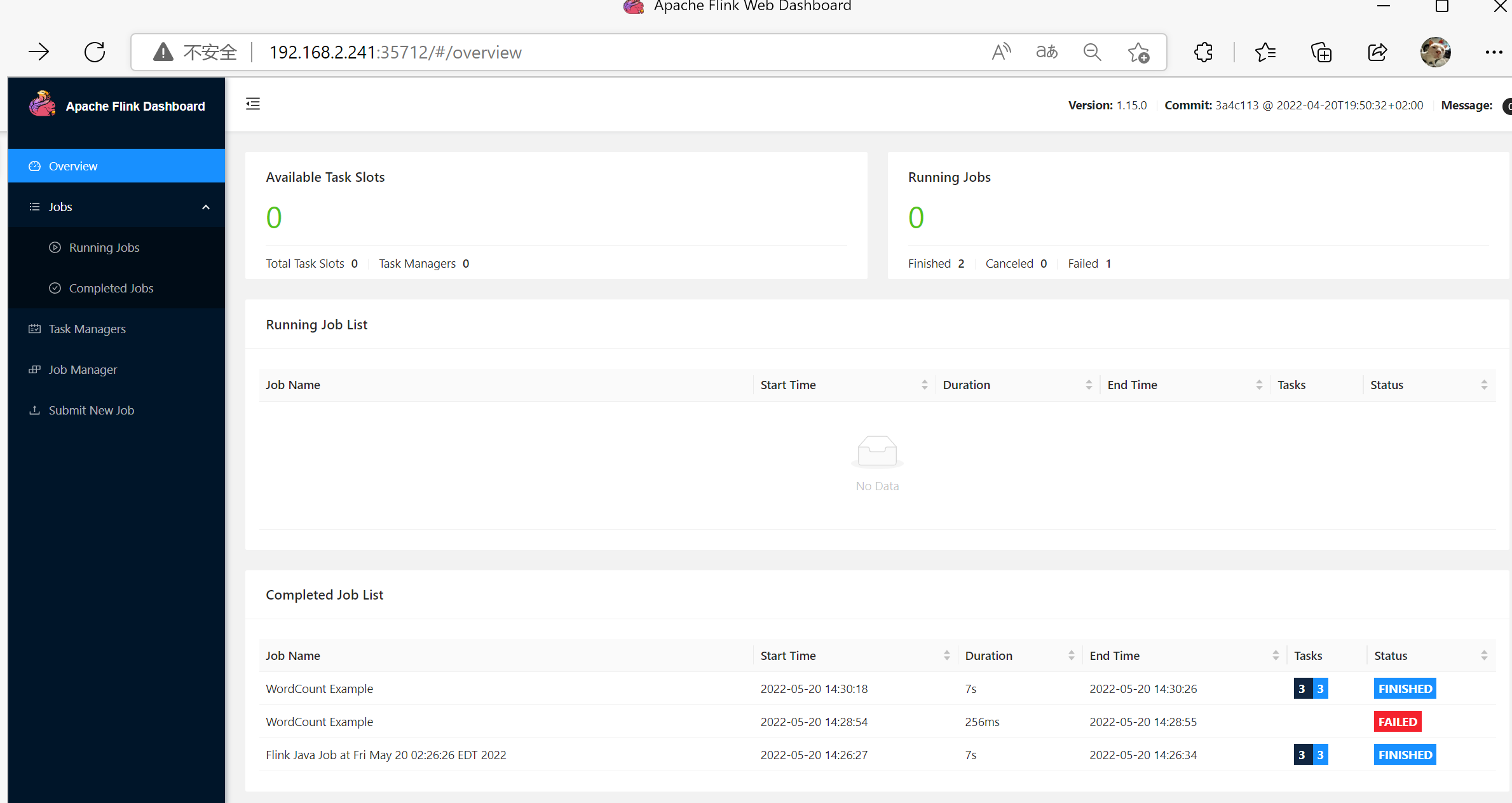This screenshot has width=1512, height=803.
Task: Collapse the Jobs submenu chevron
Action: pyautogui.click(x=206, y=207)
